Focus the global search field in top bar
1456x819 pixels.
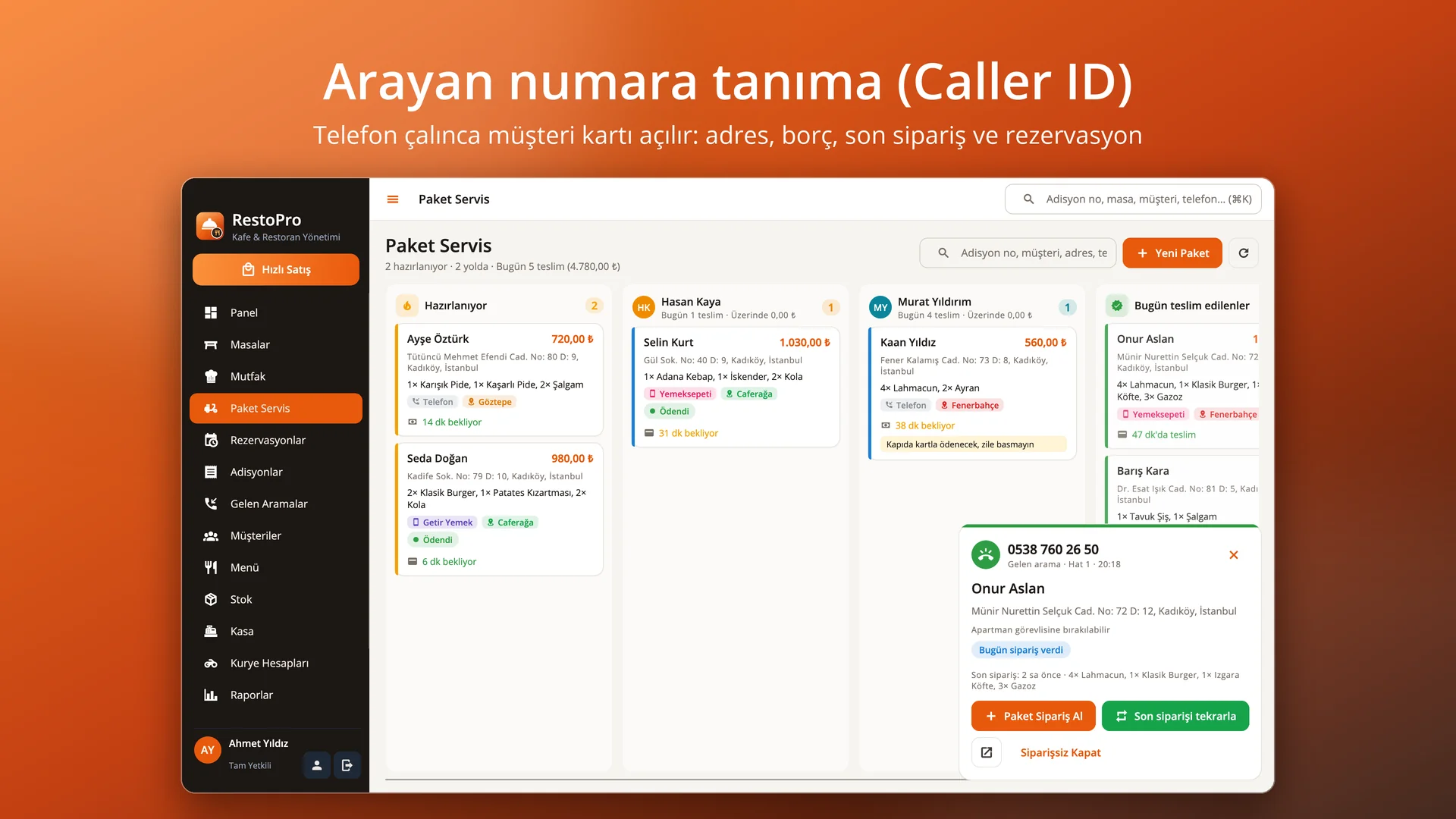[1133, 199]
